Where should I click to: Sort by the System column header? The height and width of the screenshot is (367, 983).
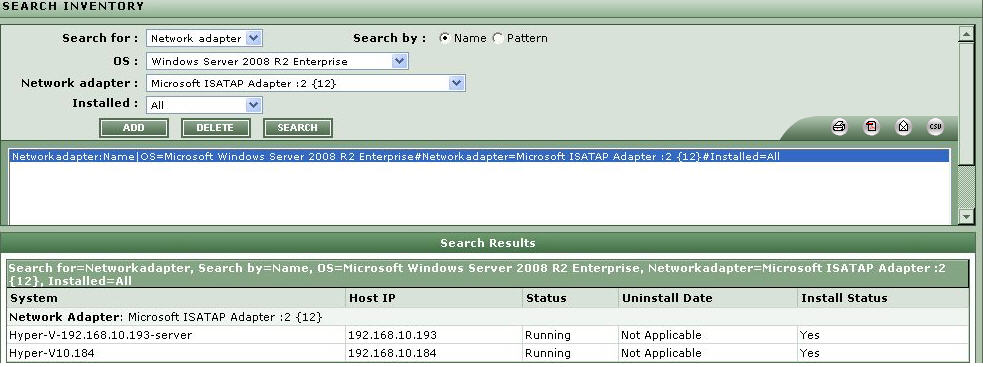34,298
